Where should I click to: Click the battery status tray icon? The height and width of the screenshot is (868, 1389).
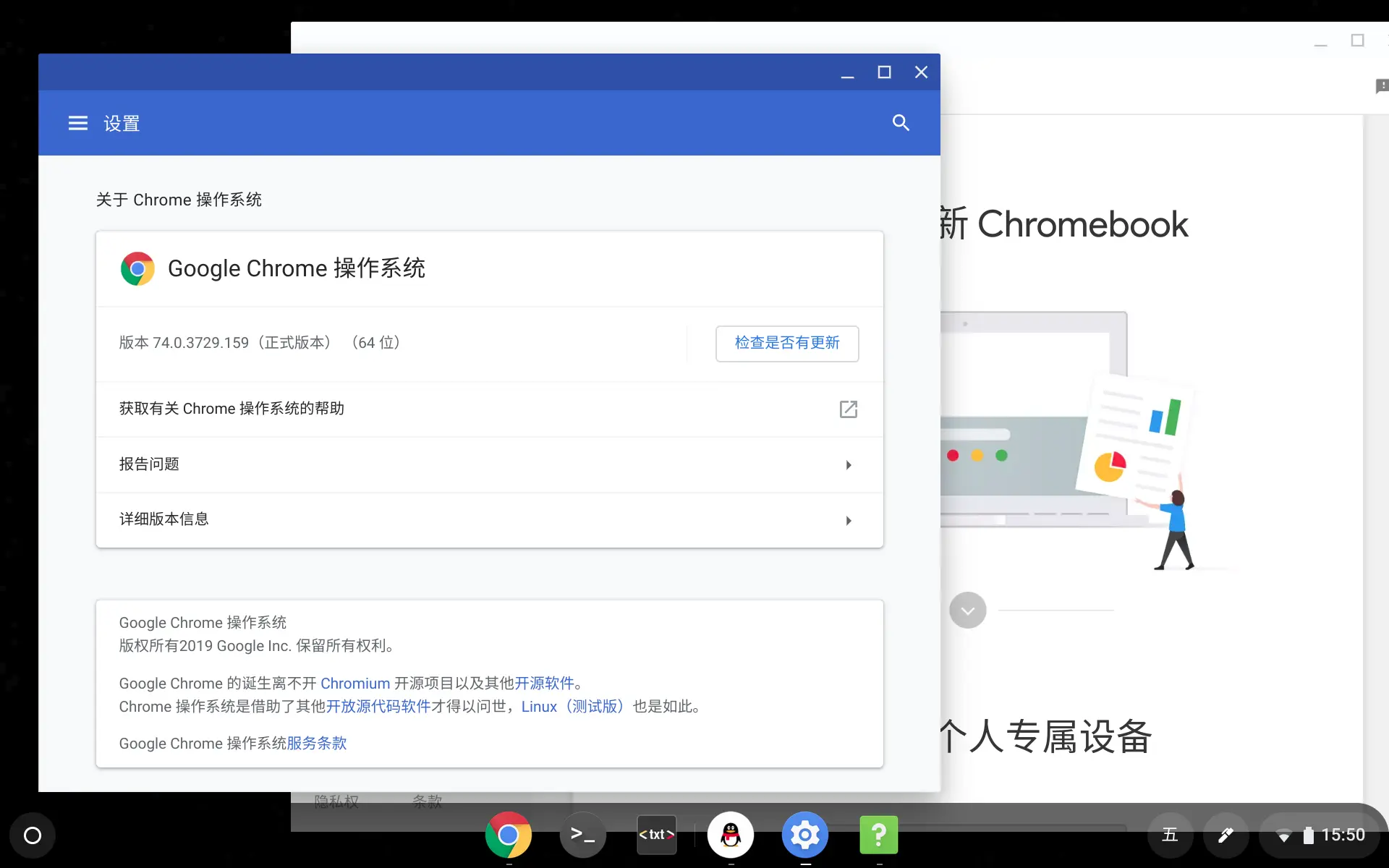click(1308, 835)
